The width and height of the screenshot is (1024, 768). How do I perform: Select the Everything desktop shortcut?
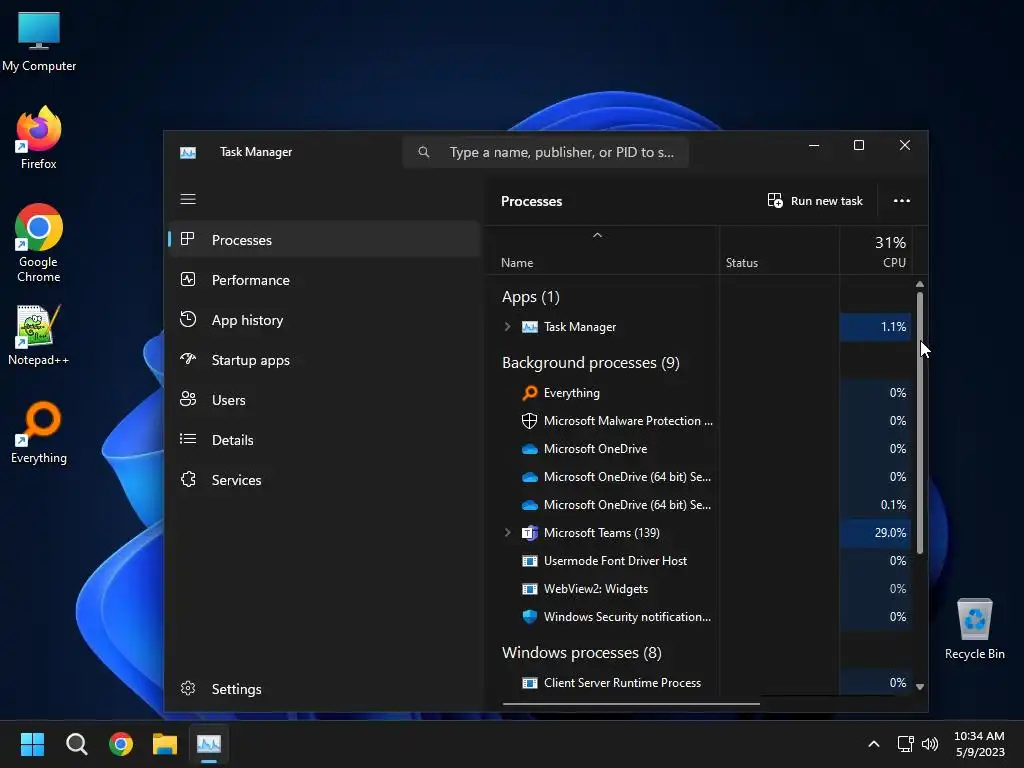tap(39, 432)
